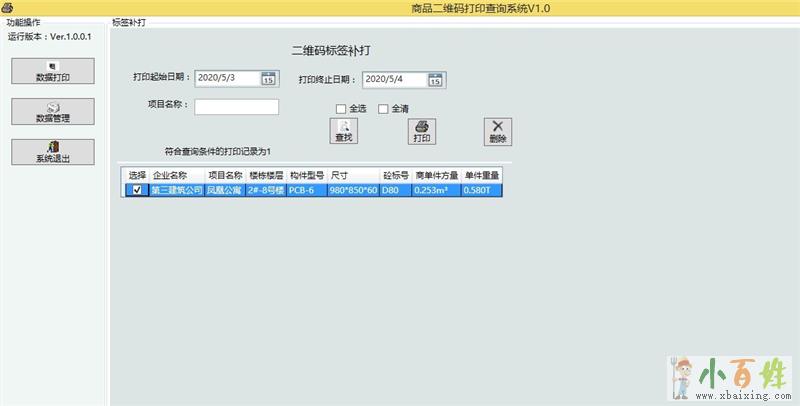
Task: Uncheck the selection box in the record row
Action: 137,190
